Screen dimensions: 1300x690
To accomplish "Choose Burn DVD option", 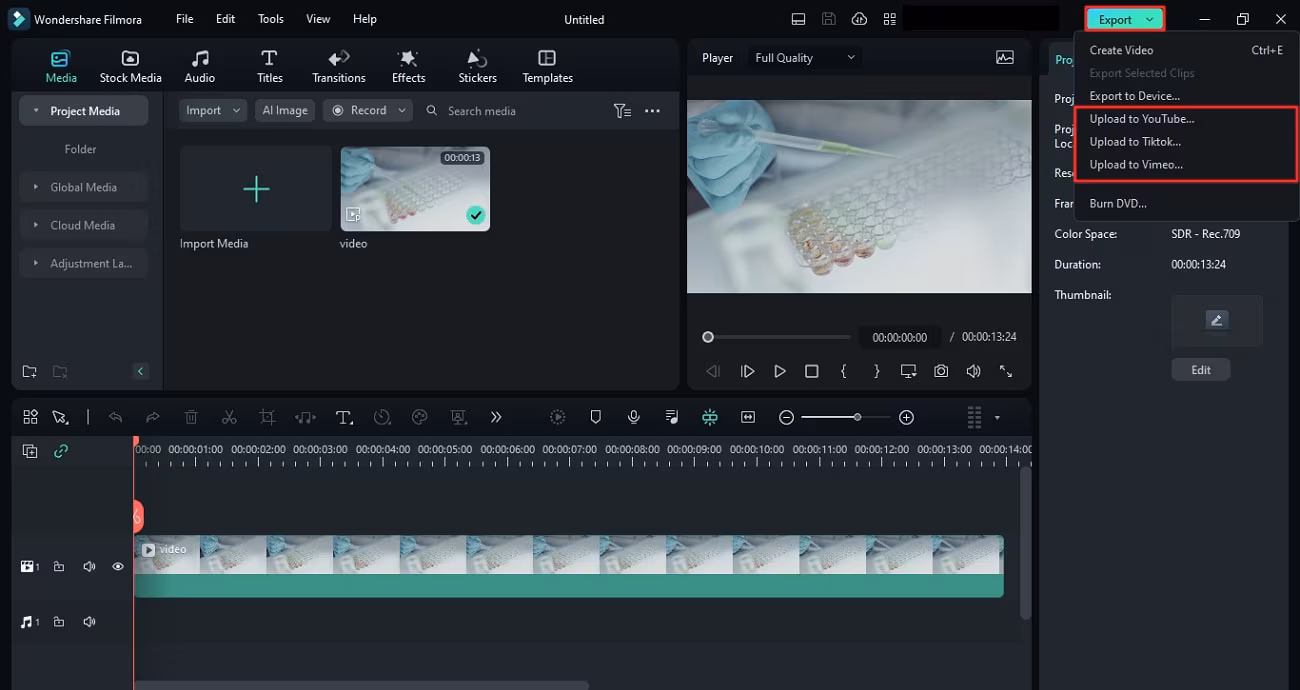I will pos(1118,204).
